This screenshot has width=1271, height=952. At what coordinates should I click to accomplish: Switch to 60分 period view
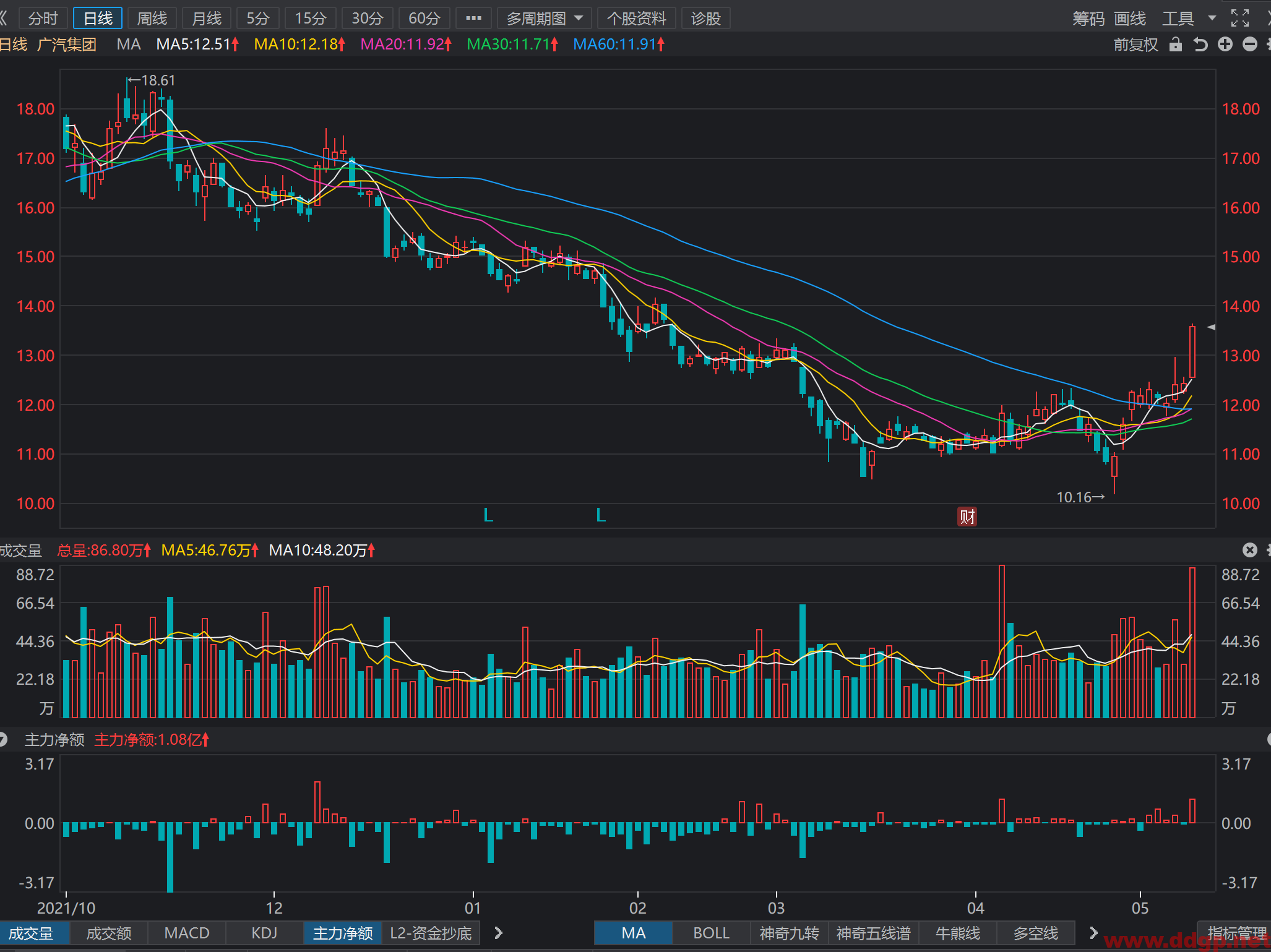coord(424,18)
